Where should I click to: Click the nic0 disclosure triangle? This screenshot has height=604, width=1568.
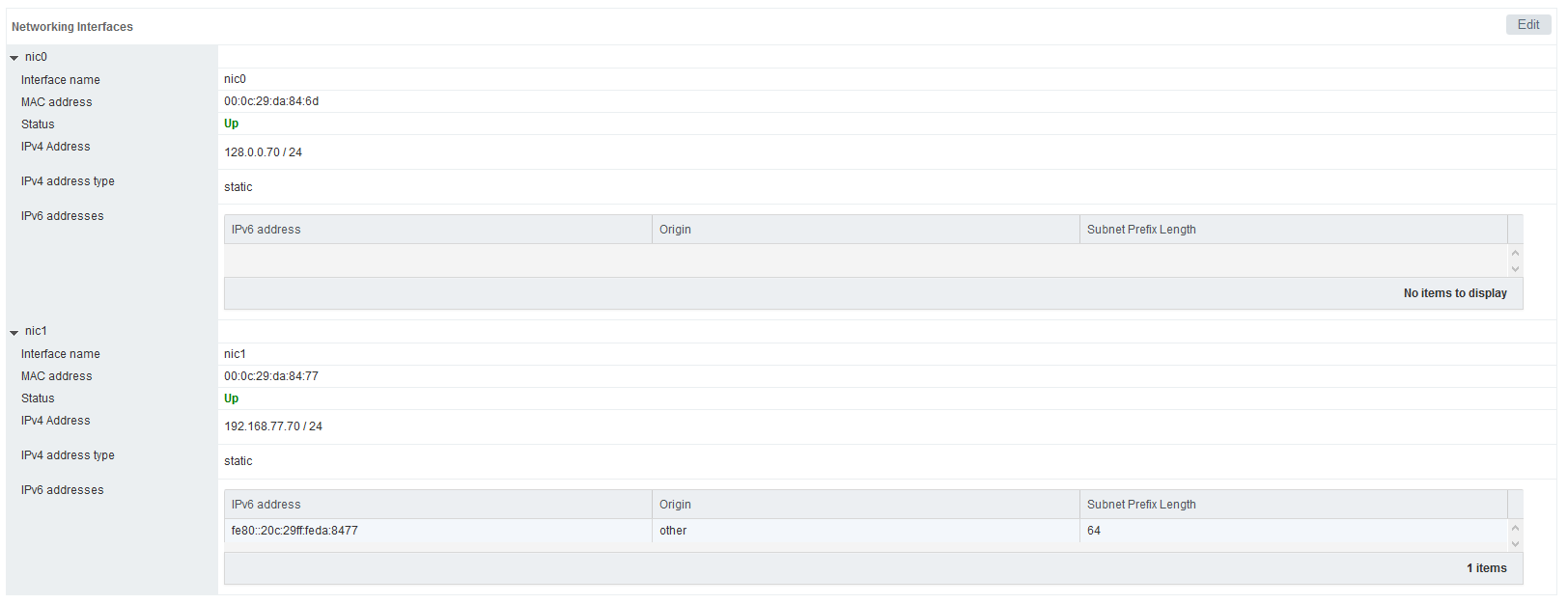tap(14, 57)
